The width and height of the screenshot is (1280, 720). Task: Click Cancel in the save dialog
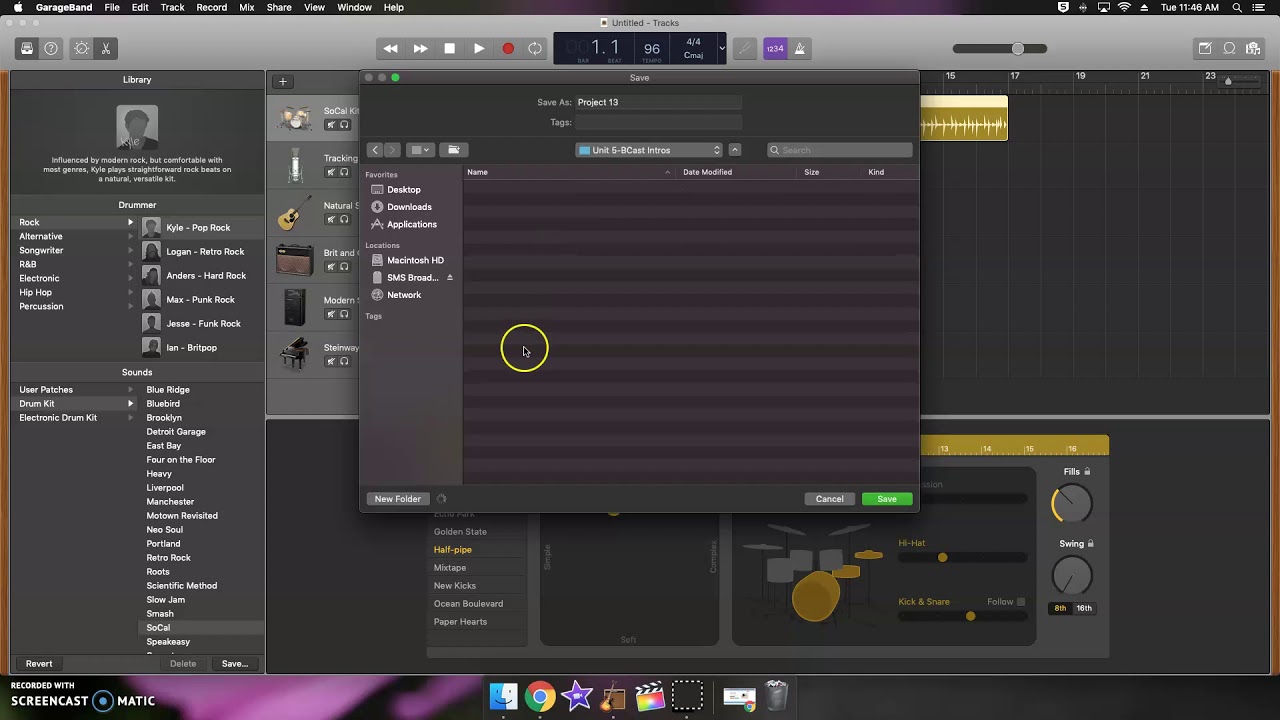[x=830, y=499]
